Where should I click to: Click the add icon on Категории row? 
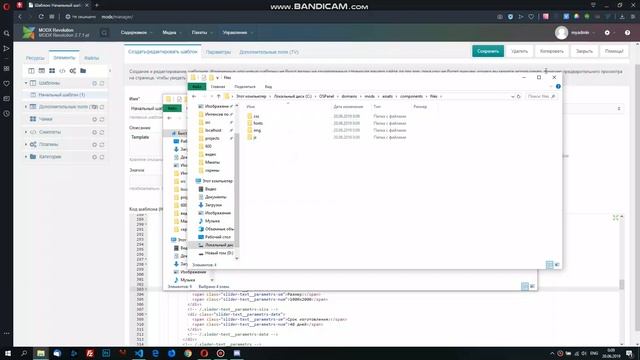[x=94, y=157]
